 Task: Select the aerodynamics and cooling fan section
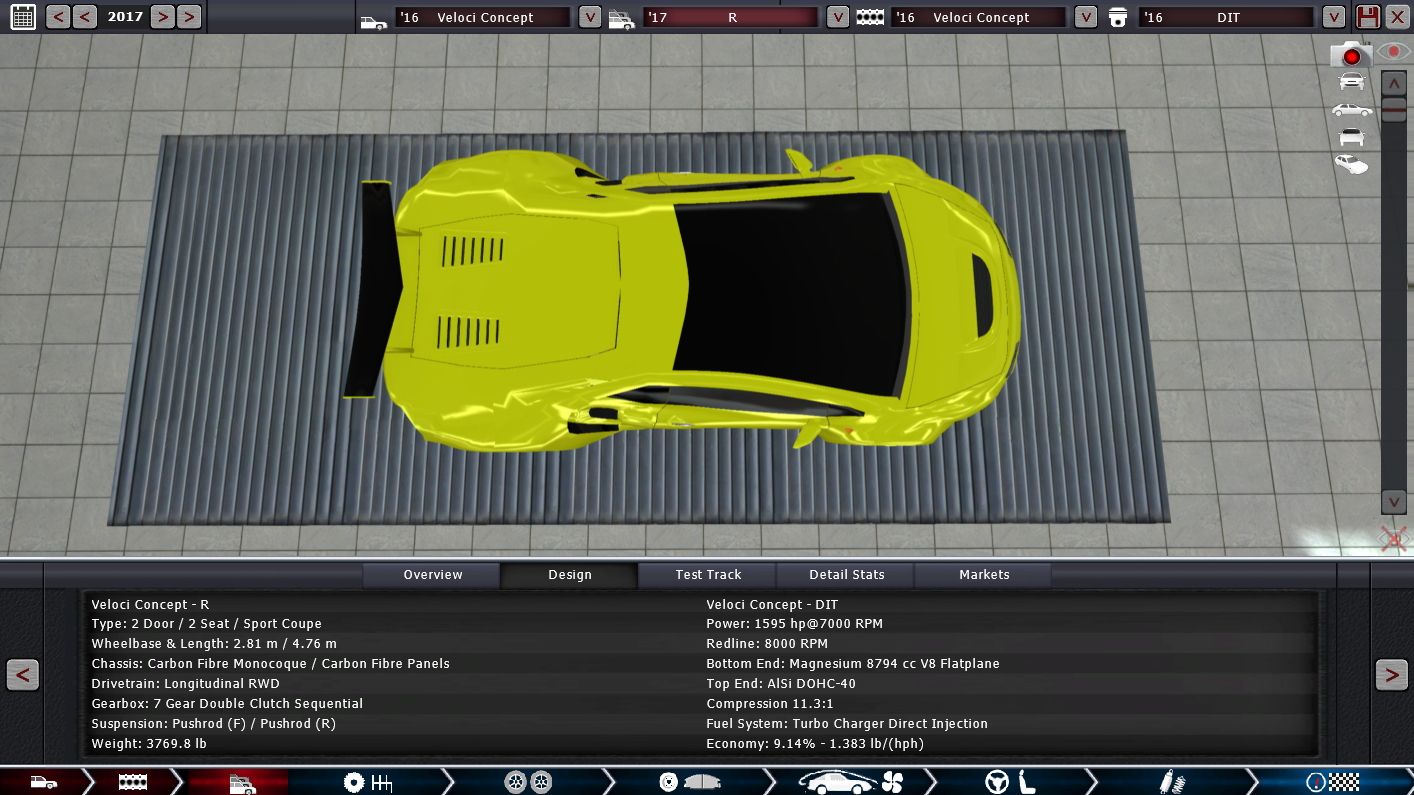click(x=851, y=782)
